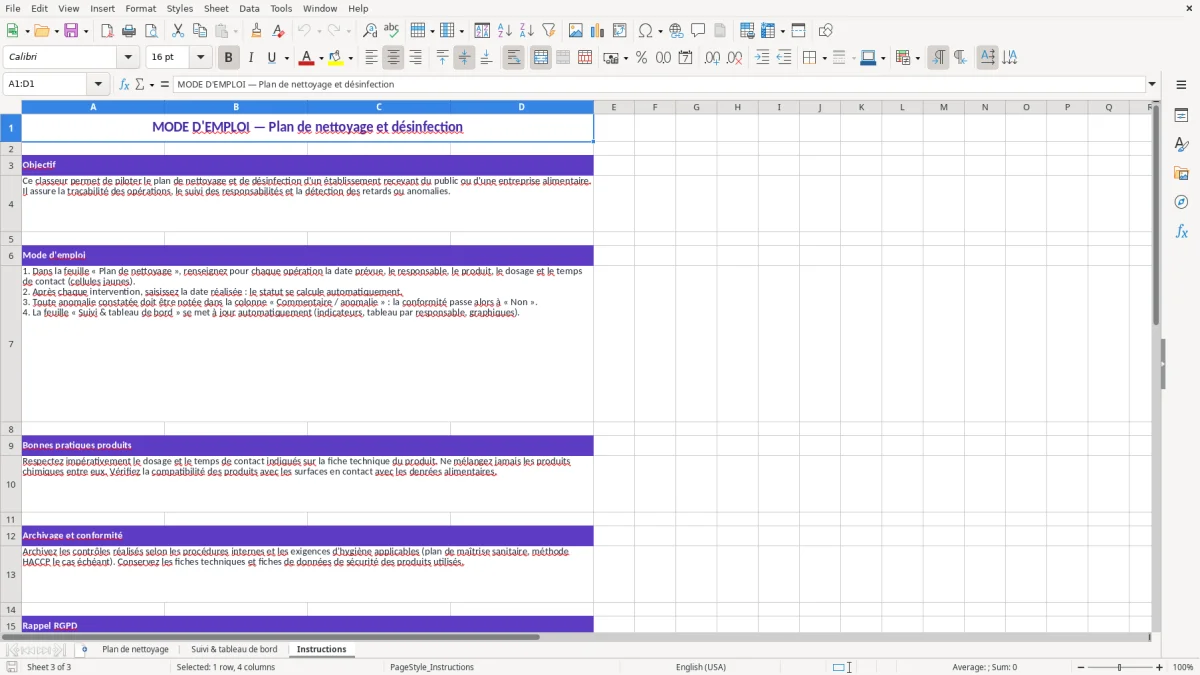Adjust the zoom slider in status bar
Image resolution: width=1200 pixels, height=675 pixels.
point(1119,667)
